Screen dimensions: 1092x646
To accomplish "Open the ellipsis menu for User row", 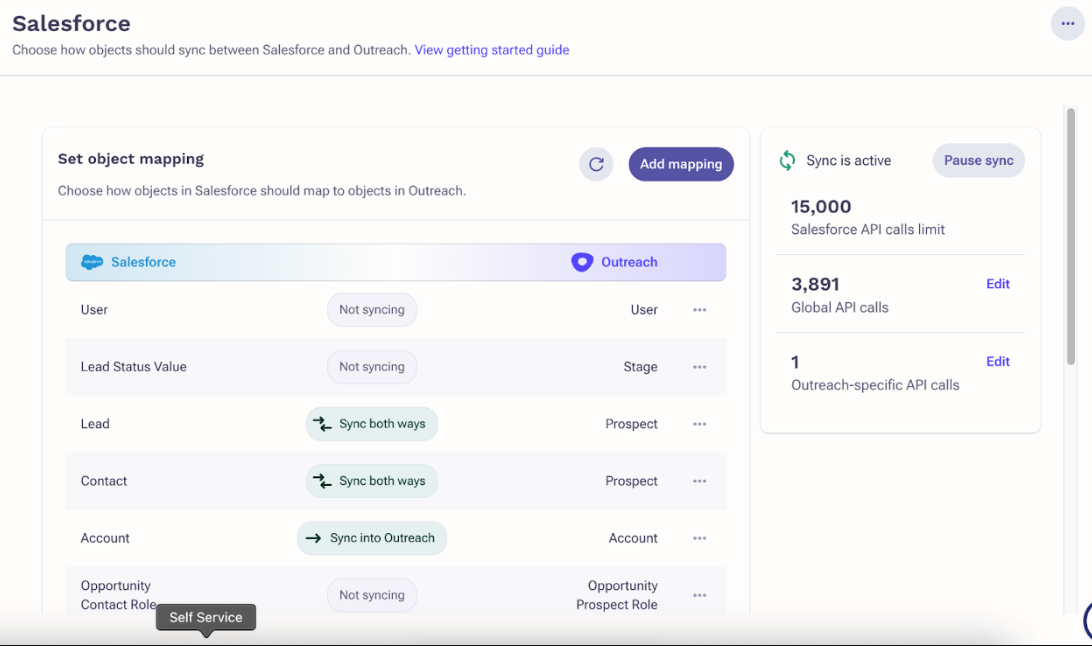I will [x=699, y=310].
